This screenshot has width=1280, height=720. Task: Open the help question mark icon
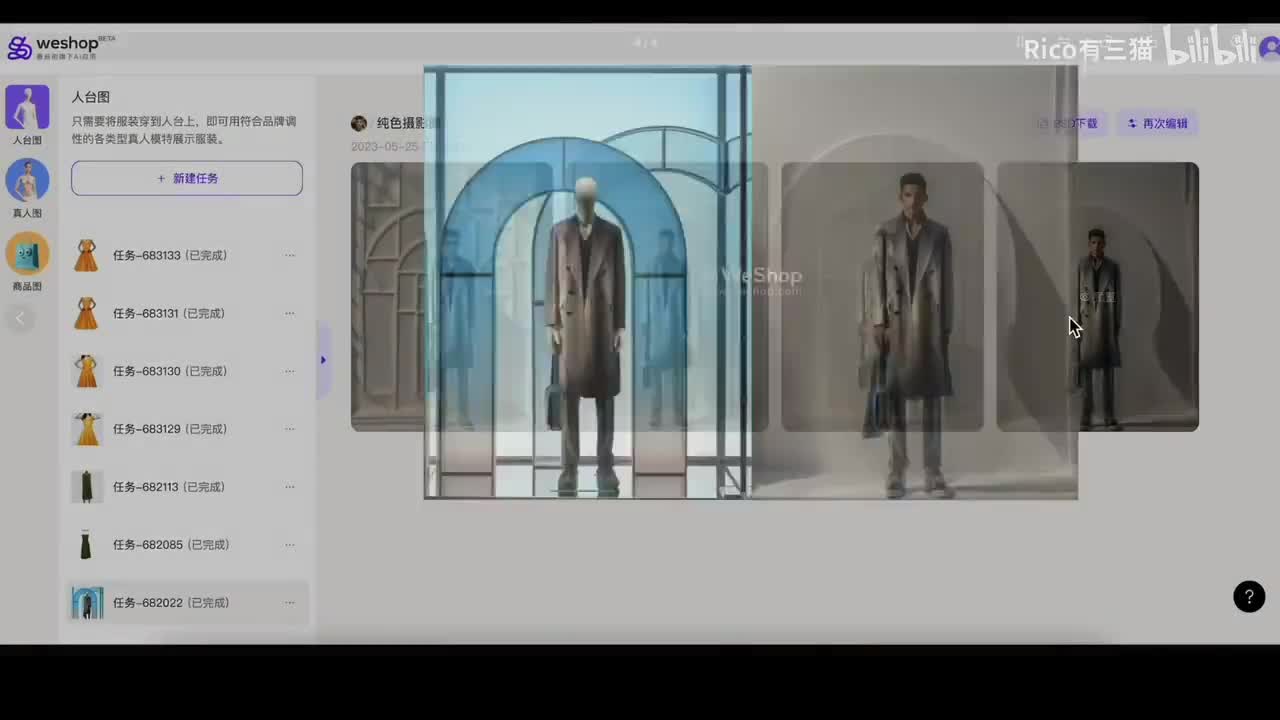[x=1248, y=596]
